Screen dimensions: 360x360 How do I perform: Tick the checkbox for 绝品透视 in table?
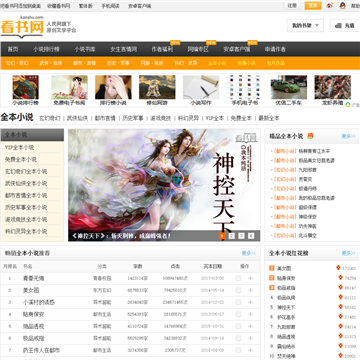238,326
